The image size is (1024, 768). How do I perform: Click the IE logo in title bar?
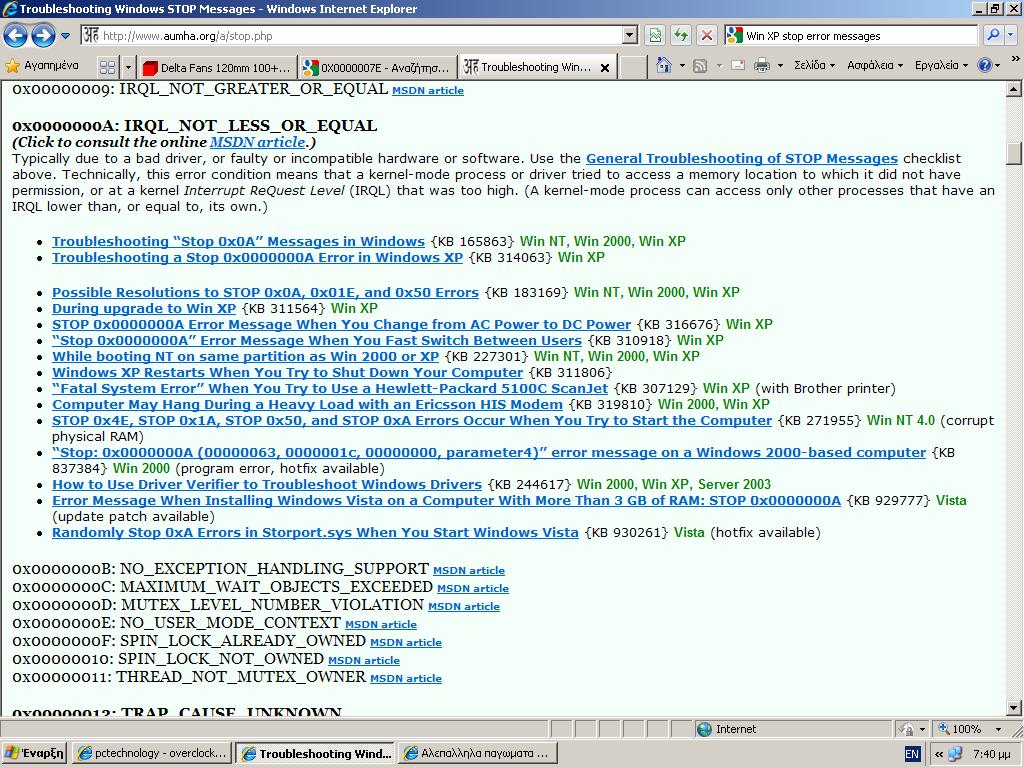click(x=9, y=8)
